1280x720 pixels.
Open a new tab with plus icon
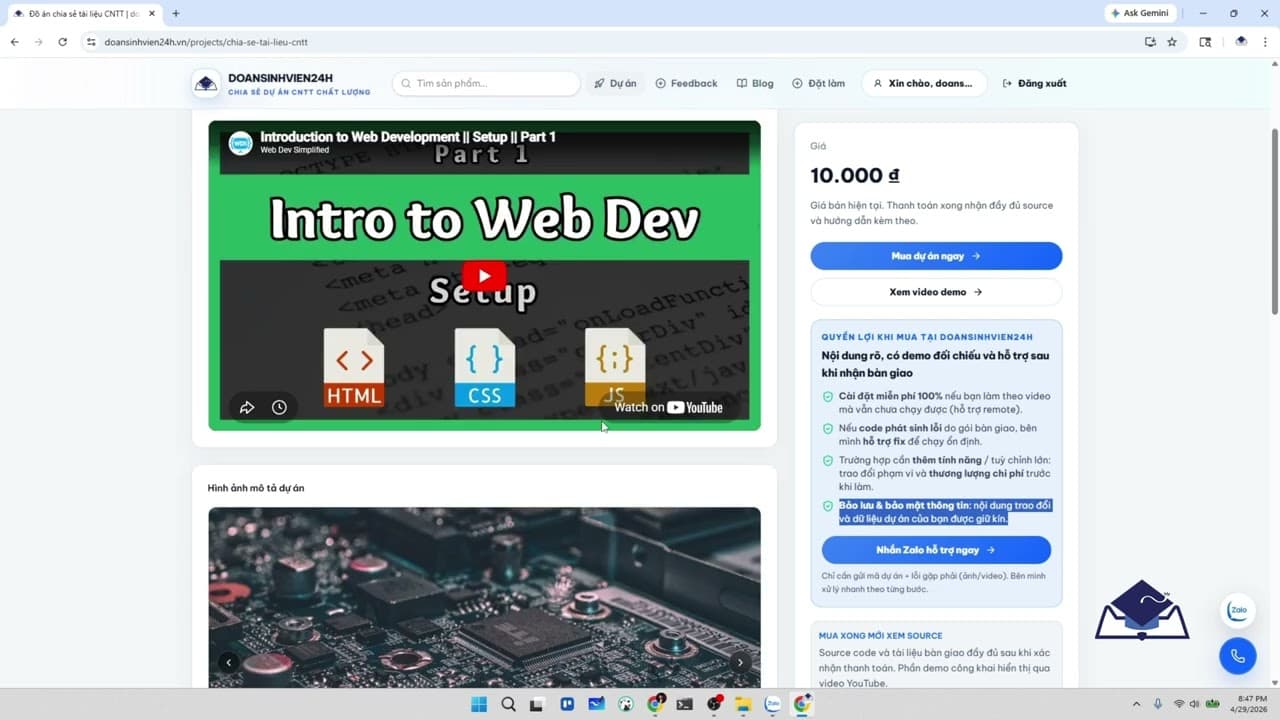(x=176, y=13)
